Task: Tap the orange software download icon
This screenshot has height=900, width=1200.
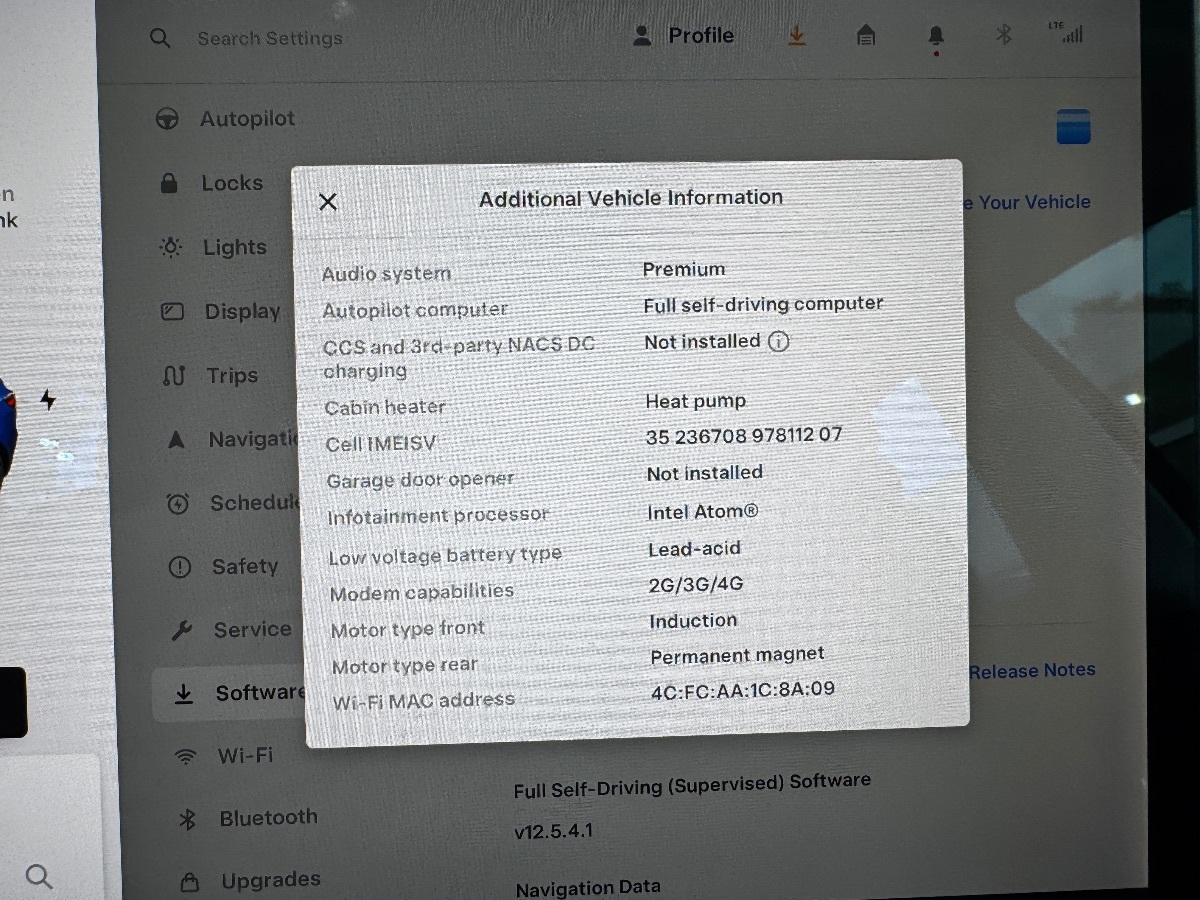Action: [796, 36]
